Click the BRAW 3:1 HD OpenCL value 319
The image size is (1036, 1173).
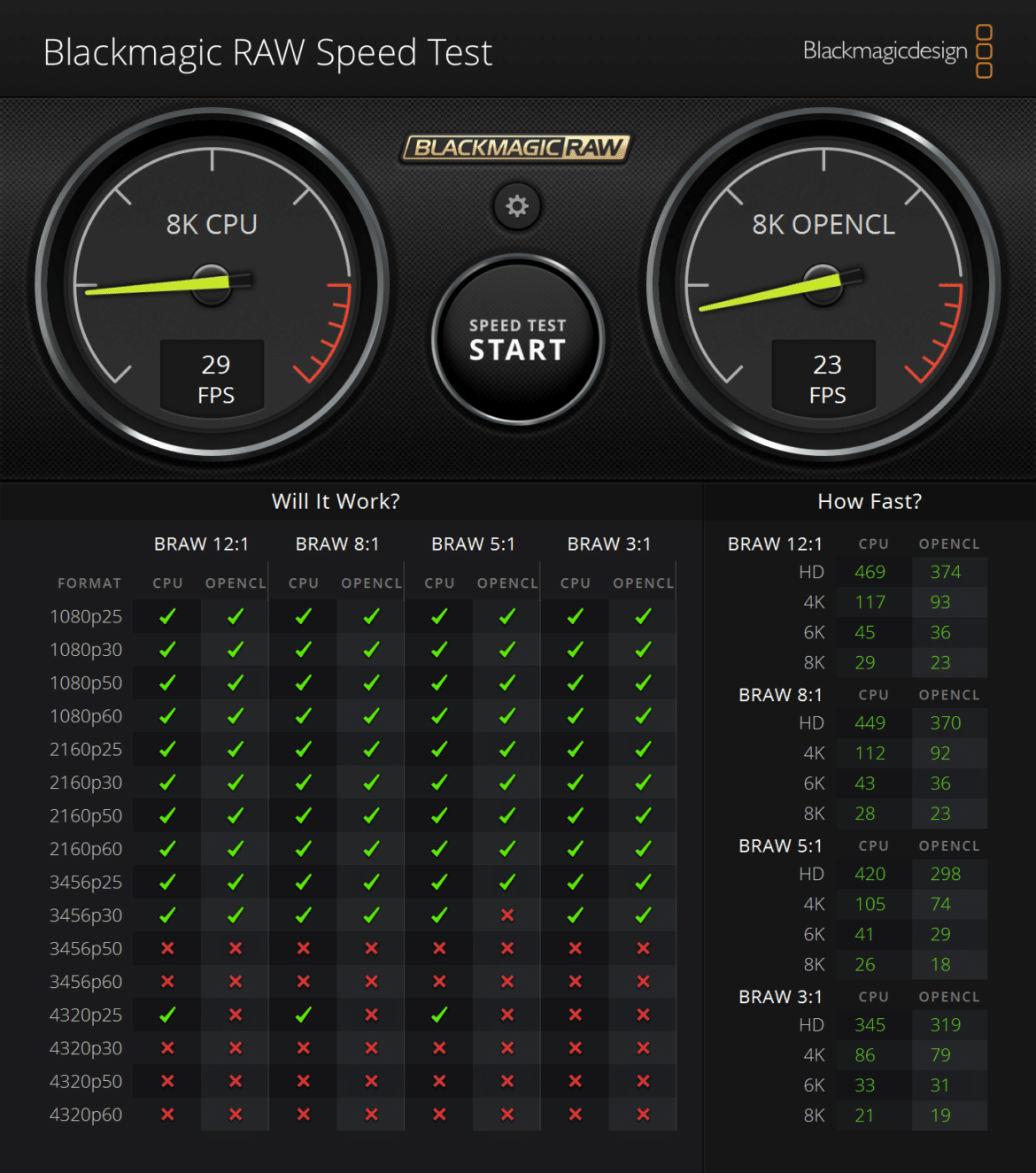click(x=945, y=1024)
